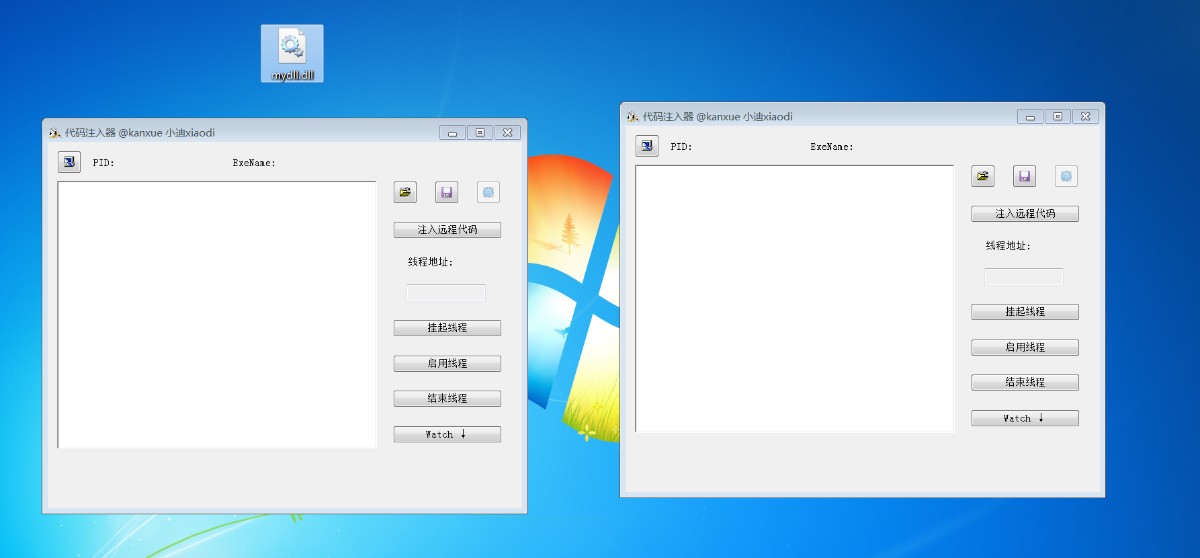Minimize the left 代码注入器 window

tap(452, 133)
